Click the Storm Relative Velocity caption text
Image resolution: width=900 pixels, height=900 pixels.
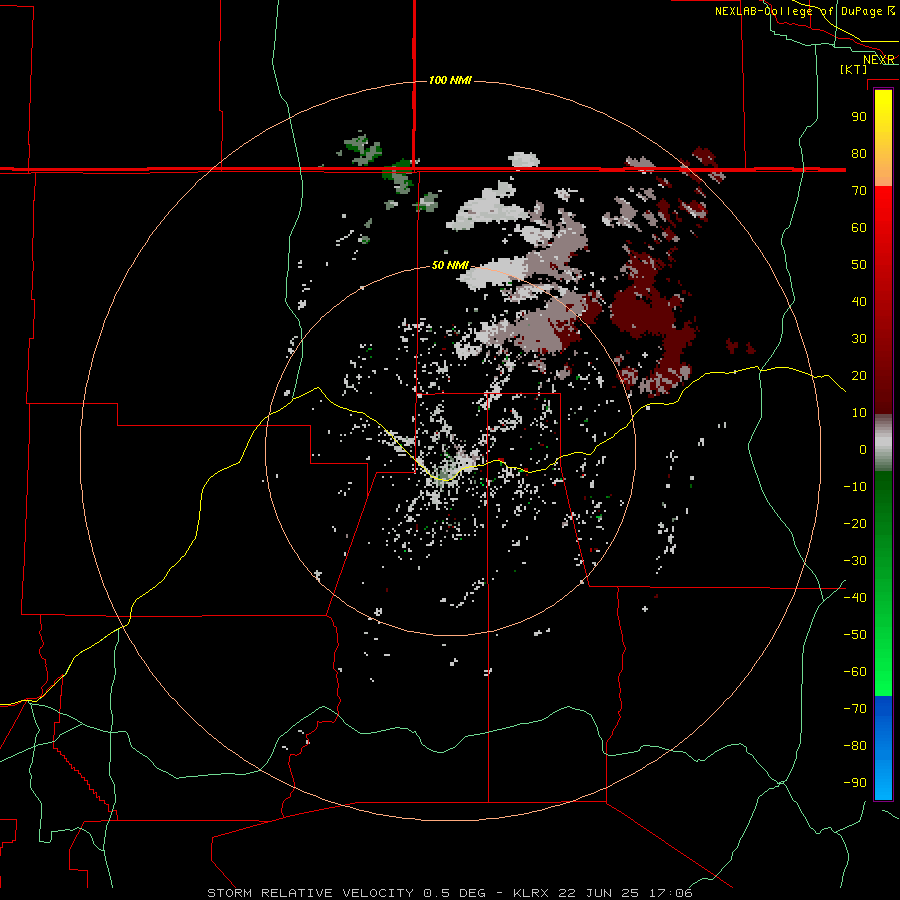pos(450,893)
